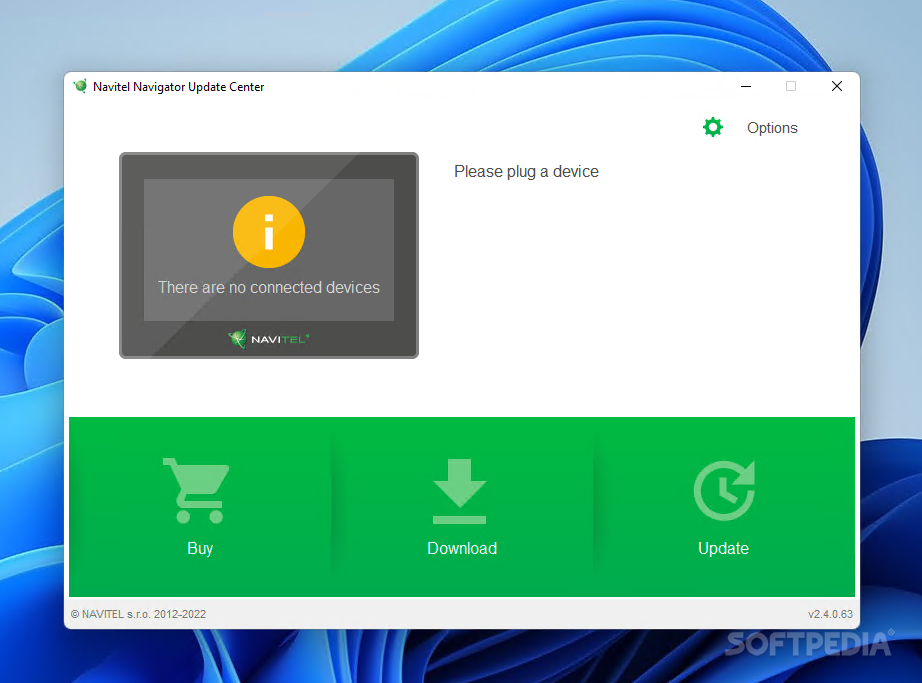
Task: Click the disabled maximize window button
Action: tap(791, 86)
